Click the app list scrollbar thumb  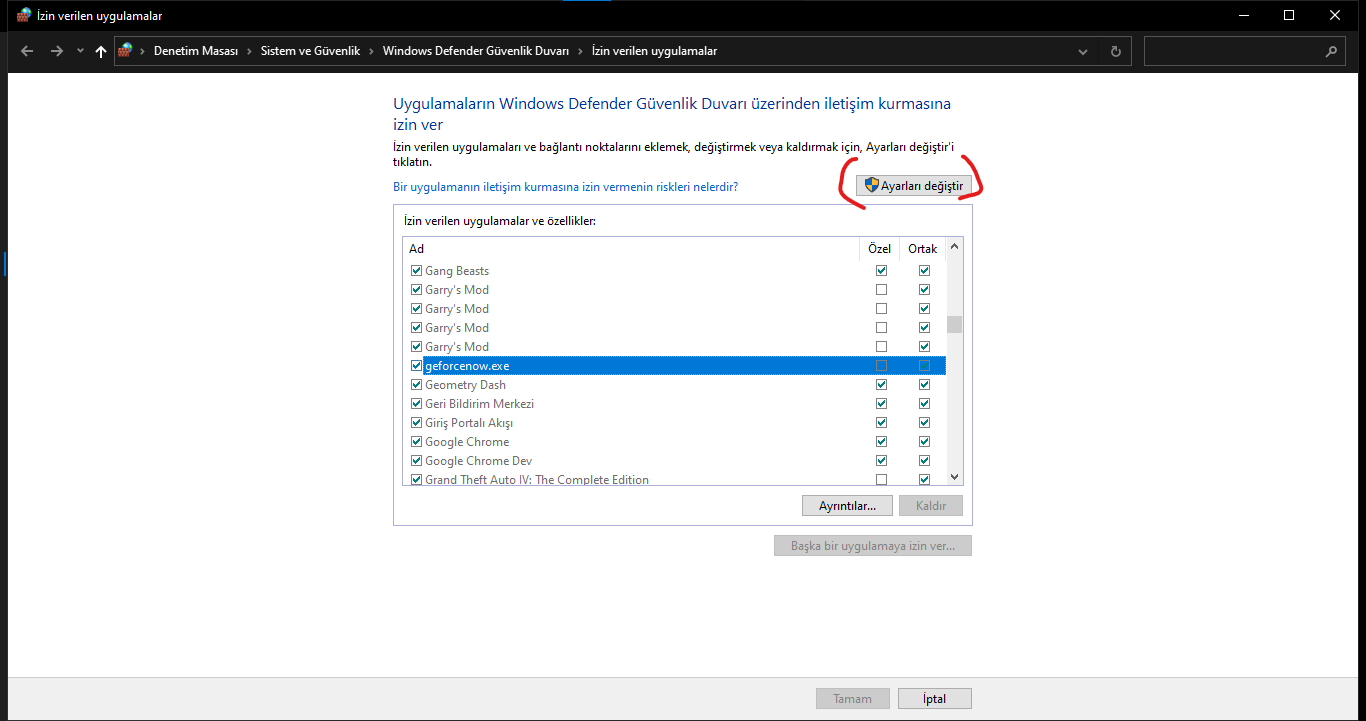[x=954, y=324]
